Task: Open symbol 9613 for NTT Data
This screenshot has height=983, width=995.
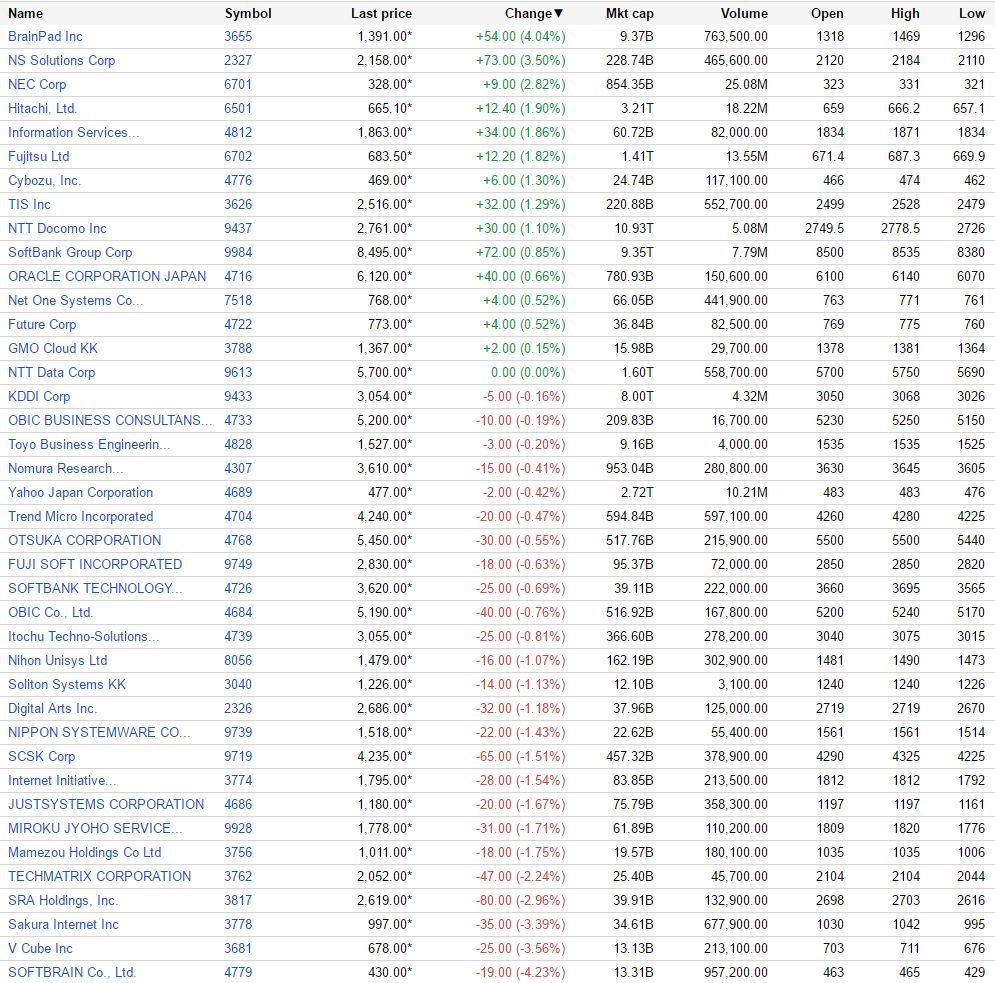Action: [238, 373]
